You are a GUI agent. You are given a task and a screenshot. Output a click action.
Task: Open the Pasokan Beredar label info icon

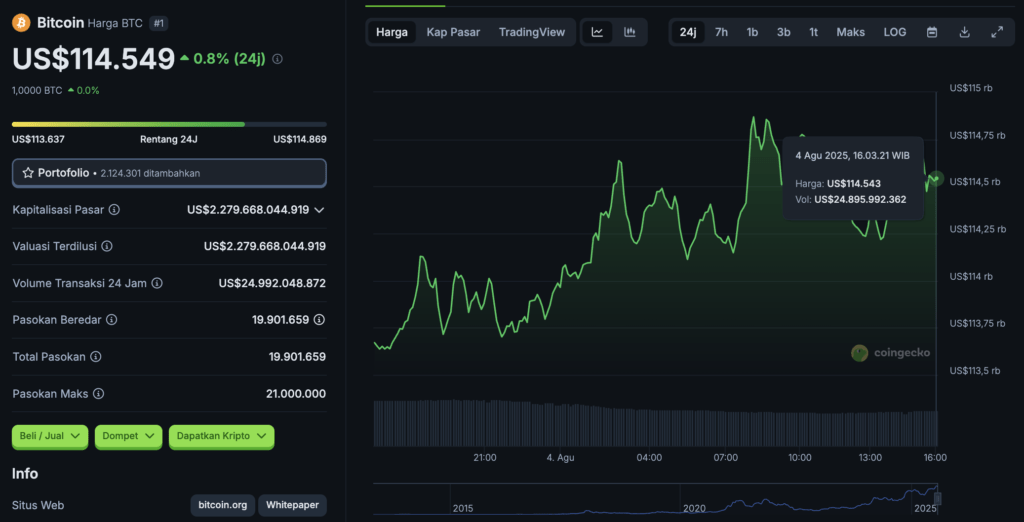click(x=112, y=319)
